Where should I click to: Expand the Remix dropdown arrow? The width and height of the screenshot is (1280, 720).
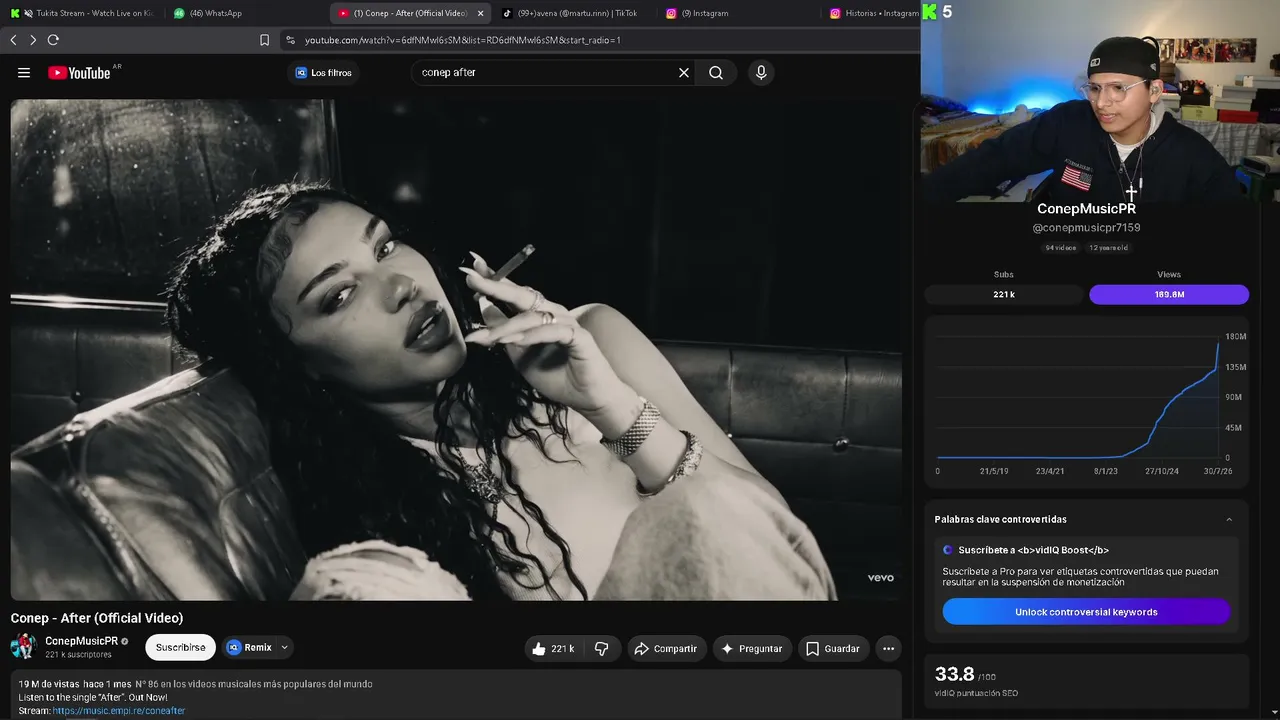tap(284, 647)
